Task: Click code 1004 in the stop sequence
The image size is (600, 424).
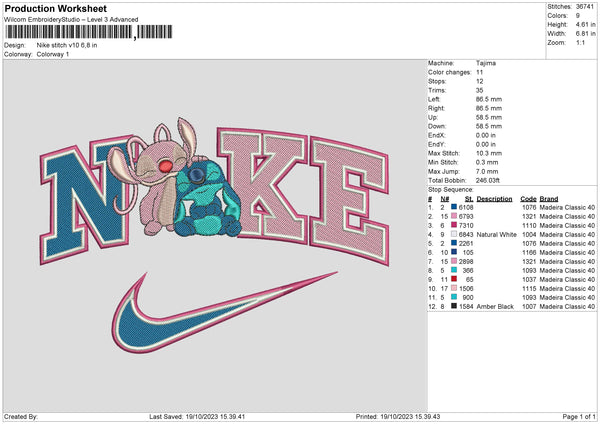Action: click(x=529, y=234)
